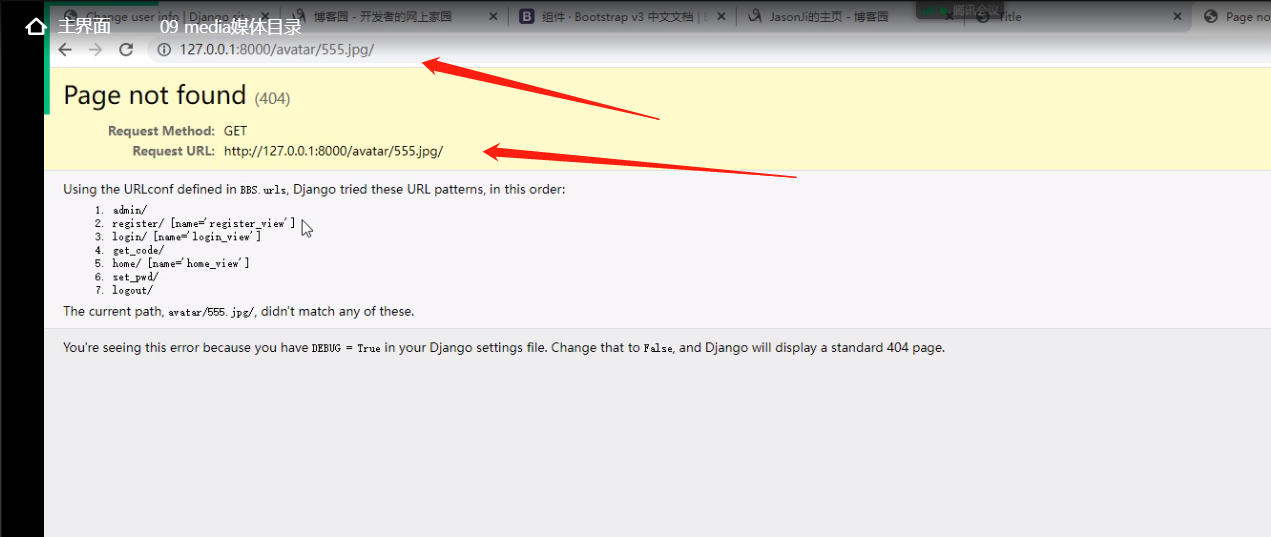Click the Page not found tab globe icon

click(1211, 17)
